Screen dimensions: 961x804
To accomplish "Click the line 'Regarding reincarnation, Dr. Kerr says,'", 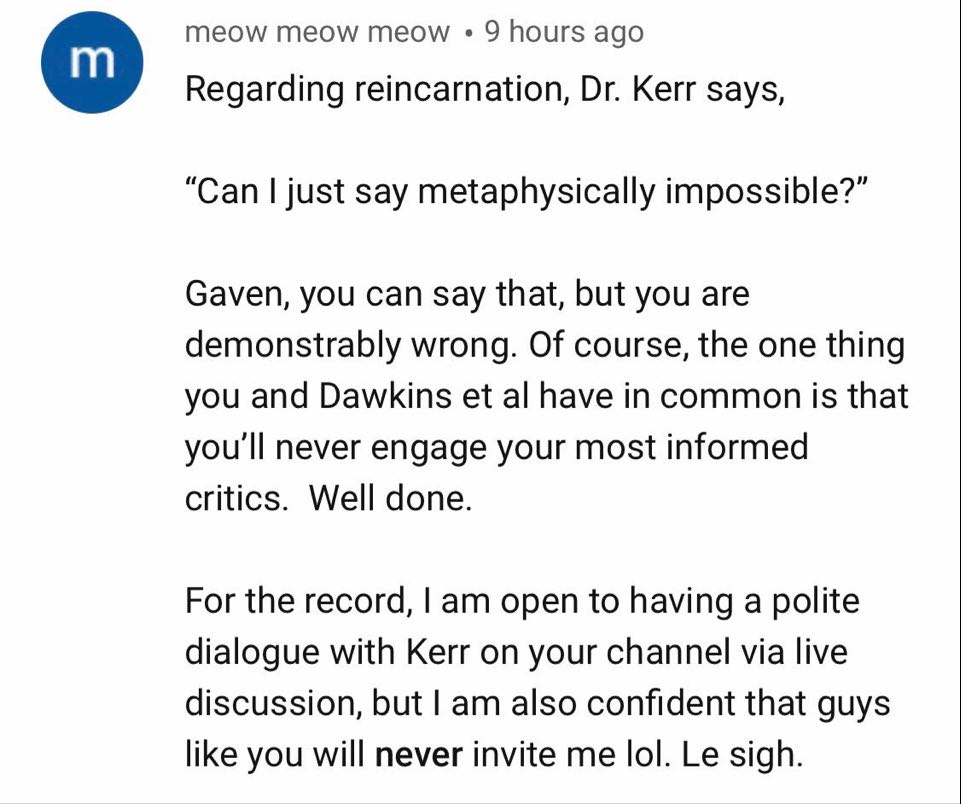I will coord(484,91).
